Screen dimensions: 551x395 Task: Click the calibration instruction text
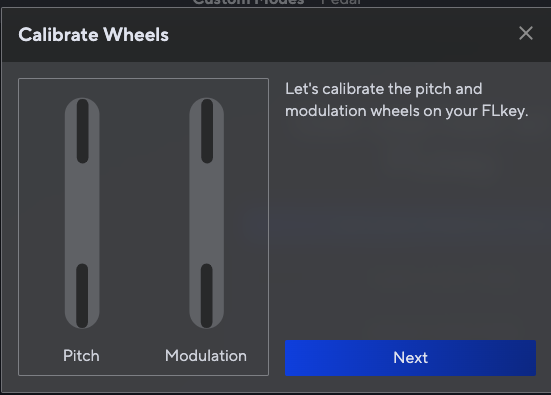[x=407, y=100]
